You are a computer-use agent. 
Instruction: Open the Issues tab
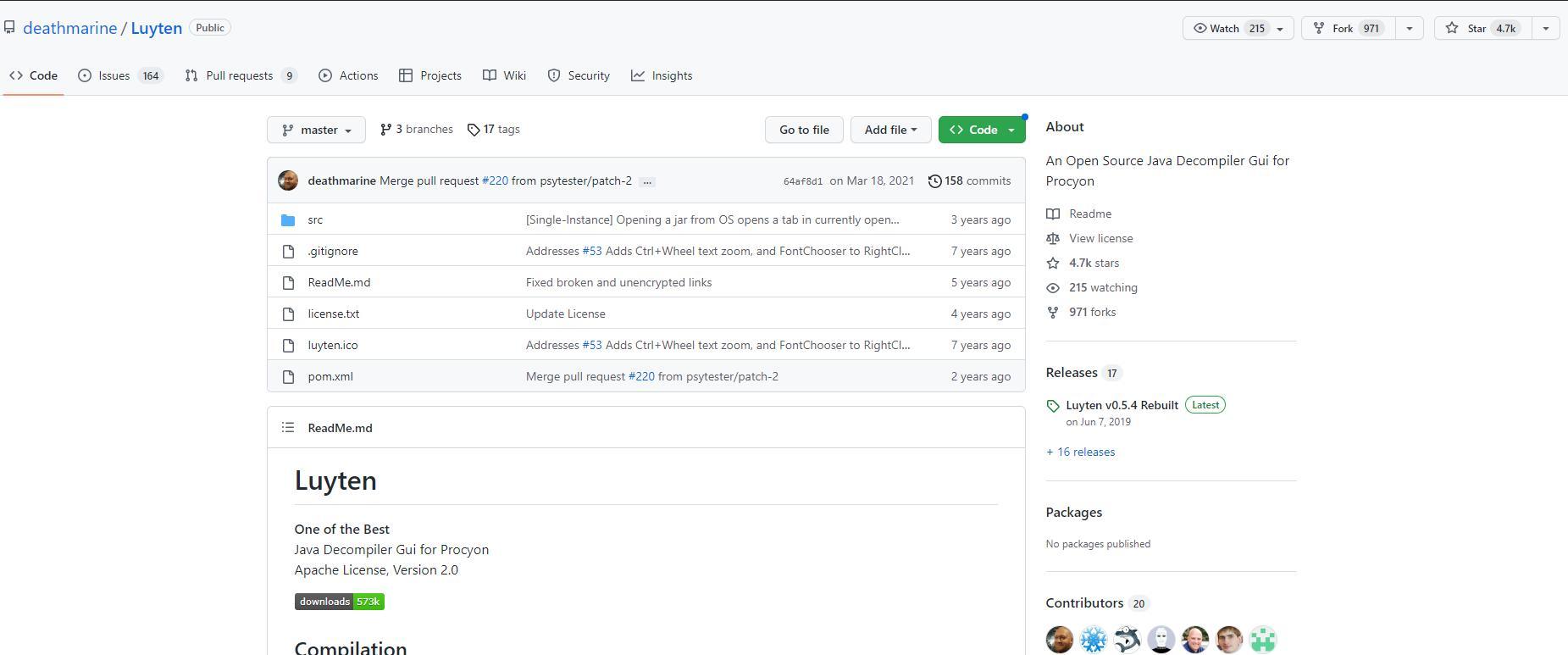119,75
